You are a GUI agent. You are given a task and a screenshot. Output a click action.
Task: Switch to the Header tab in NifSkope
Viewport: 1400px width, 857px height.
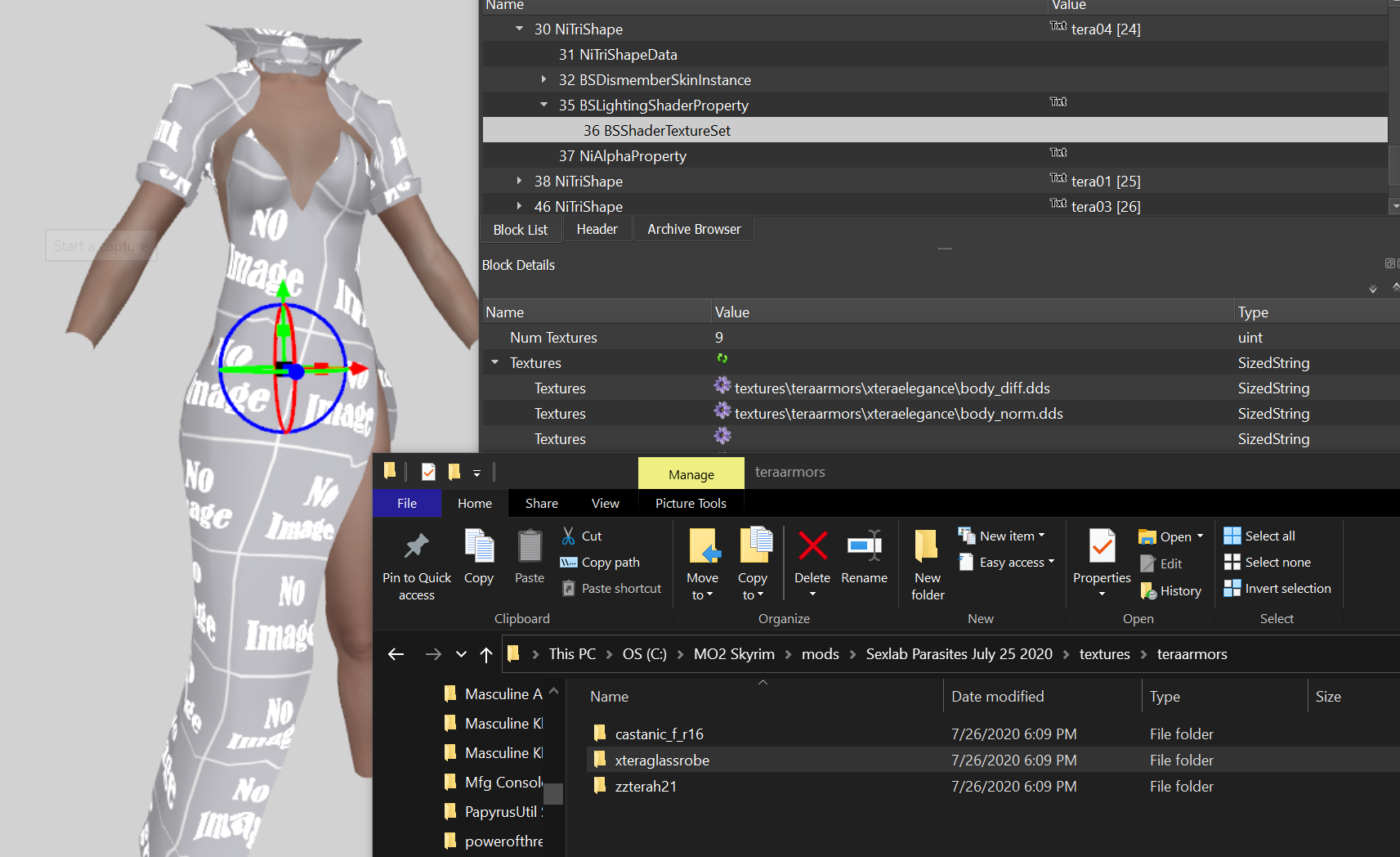597,230
